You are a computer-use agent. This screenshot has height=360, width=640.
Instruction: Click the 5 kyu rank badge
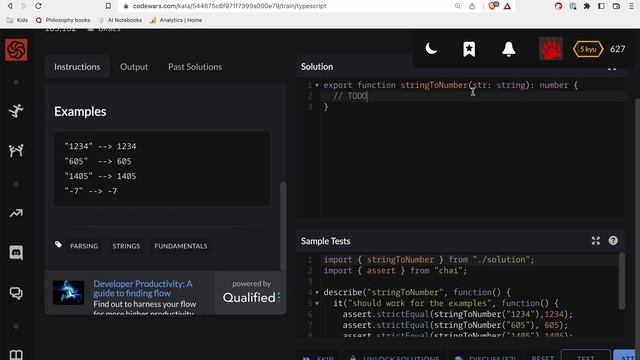coord(588,49)
